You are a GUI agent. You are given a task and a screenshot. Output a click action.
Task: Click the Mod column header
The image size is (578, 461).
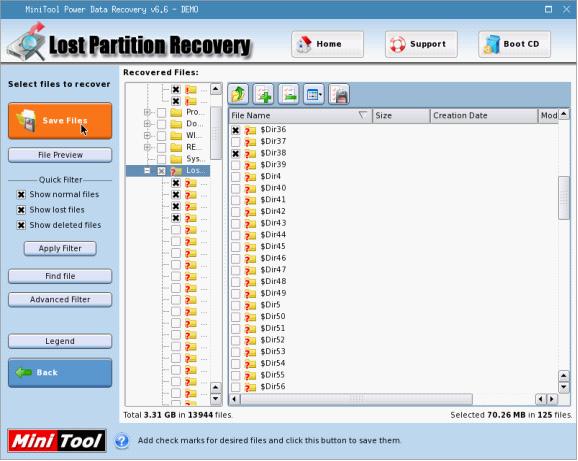[x=548, y=116]
